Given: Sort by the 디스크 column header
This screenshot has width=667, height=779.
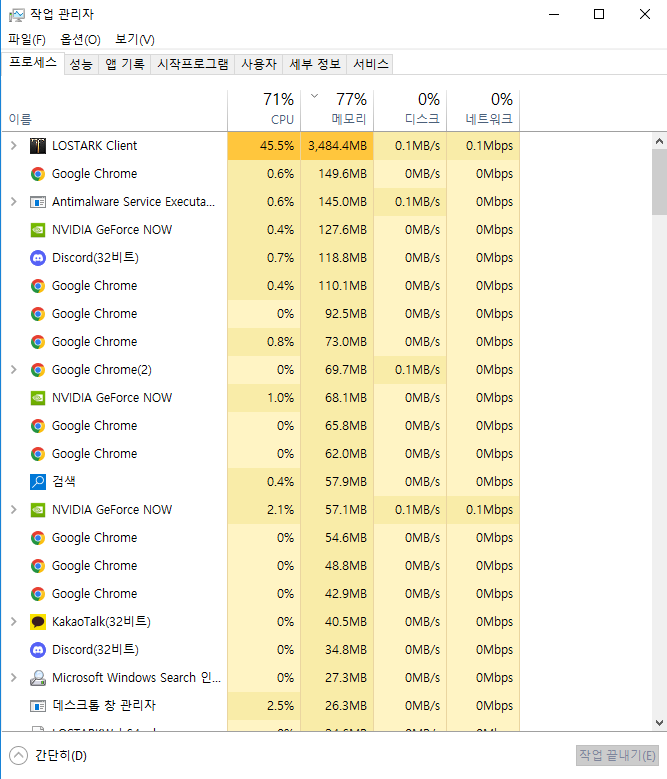Looking at the screenshot, I should (410, 111).
